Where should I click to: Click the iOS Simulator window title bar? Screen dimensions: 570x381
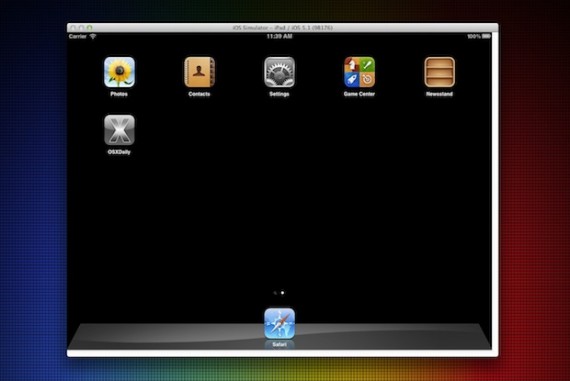[282, 28]
